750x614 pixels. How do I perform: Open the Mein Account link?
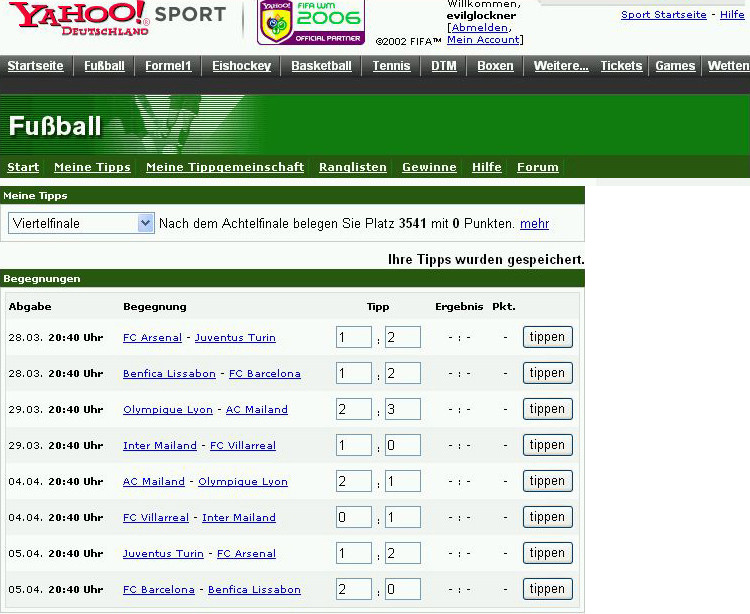click(x=483, y=40)
